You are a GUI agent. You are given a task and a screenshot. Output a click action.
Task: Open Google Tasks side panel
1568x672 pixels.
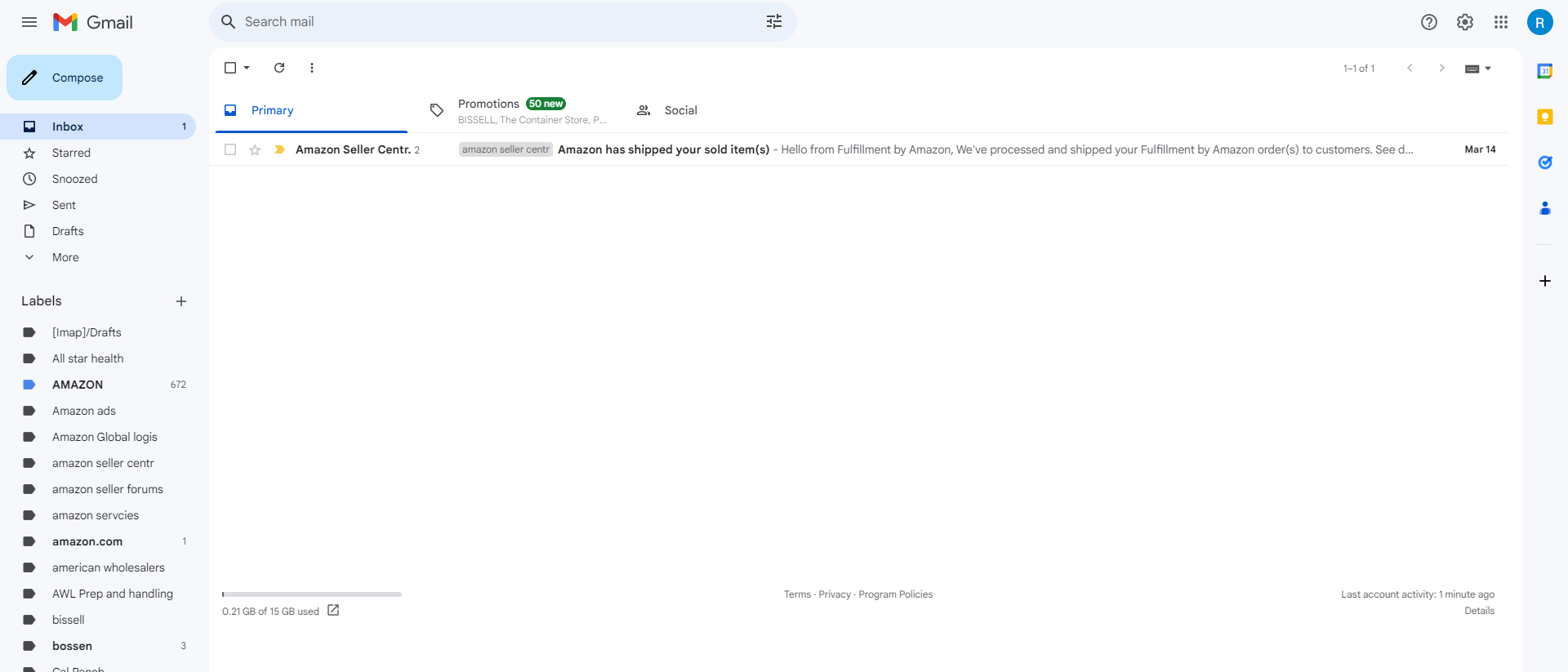pyautogui.click(x=1545, y=162)
